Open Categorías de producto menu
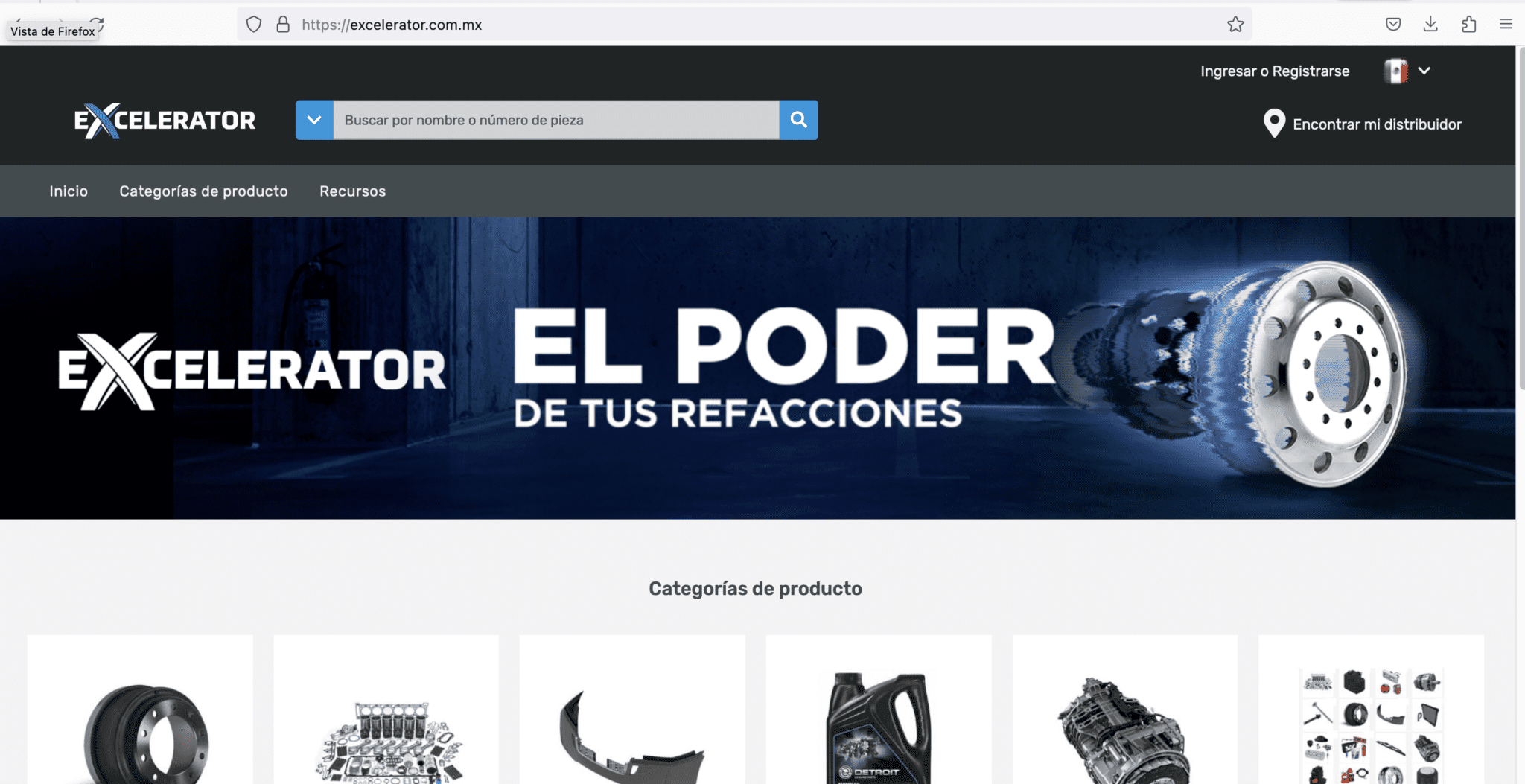This screenshot has height=784, width=1525. point(203,191)
